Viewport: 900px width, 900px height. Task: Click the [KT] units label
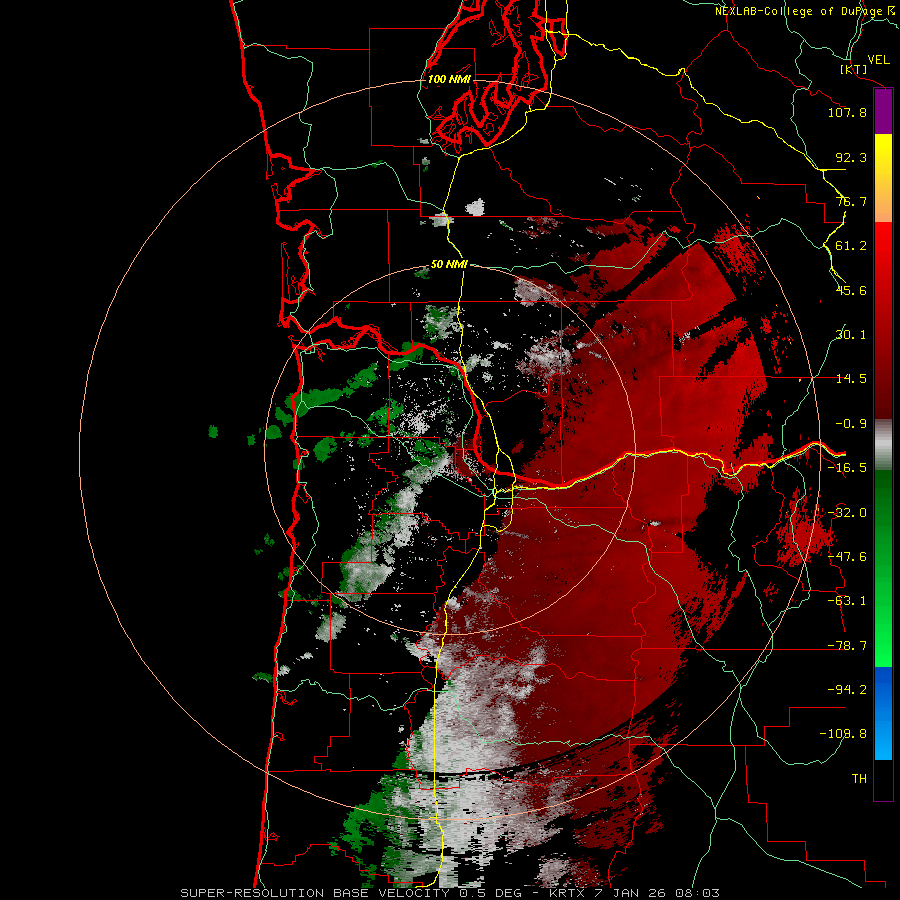click(x=854, y=69)
